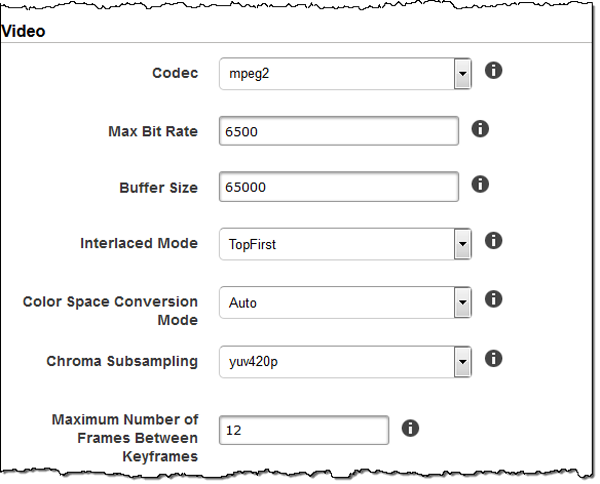The width and height of the screenshot is (600, 484).
Task: Open the Codec dropdown showing mpeg2
Action: coord(345,73)
